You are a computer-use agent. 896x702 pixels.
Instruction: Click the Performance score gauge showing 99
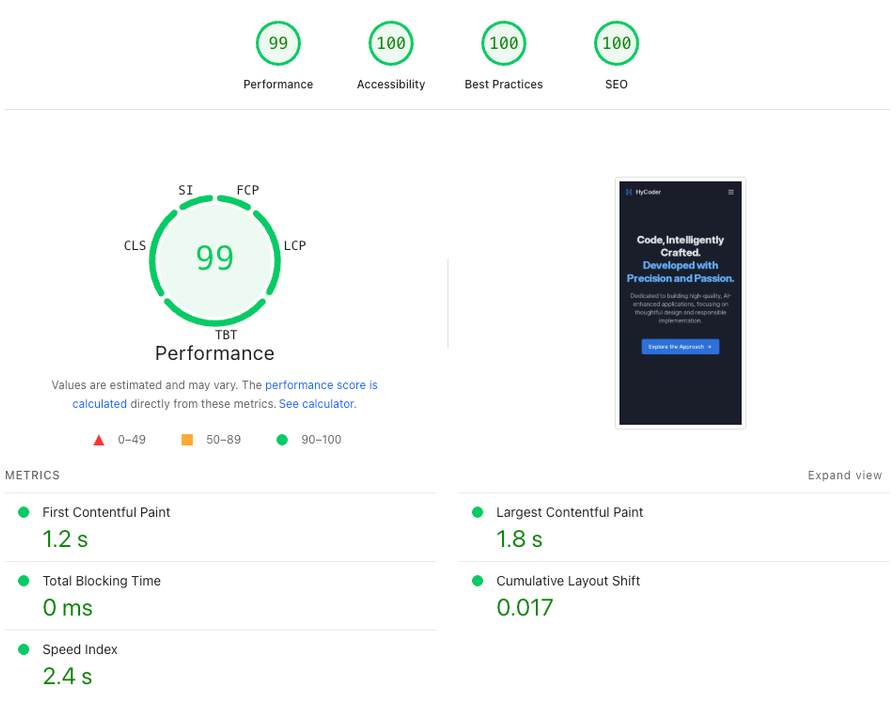tap(278, 43)
